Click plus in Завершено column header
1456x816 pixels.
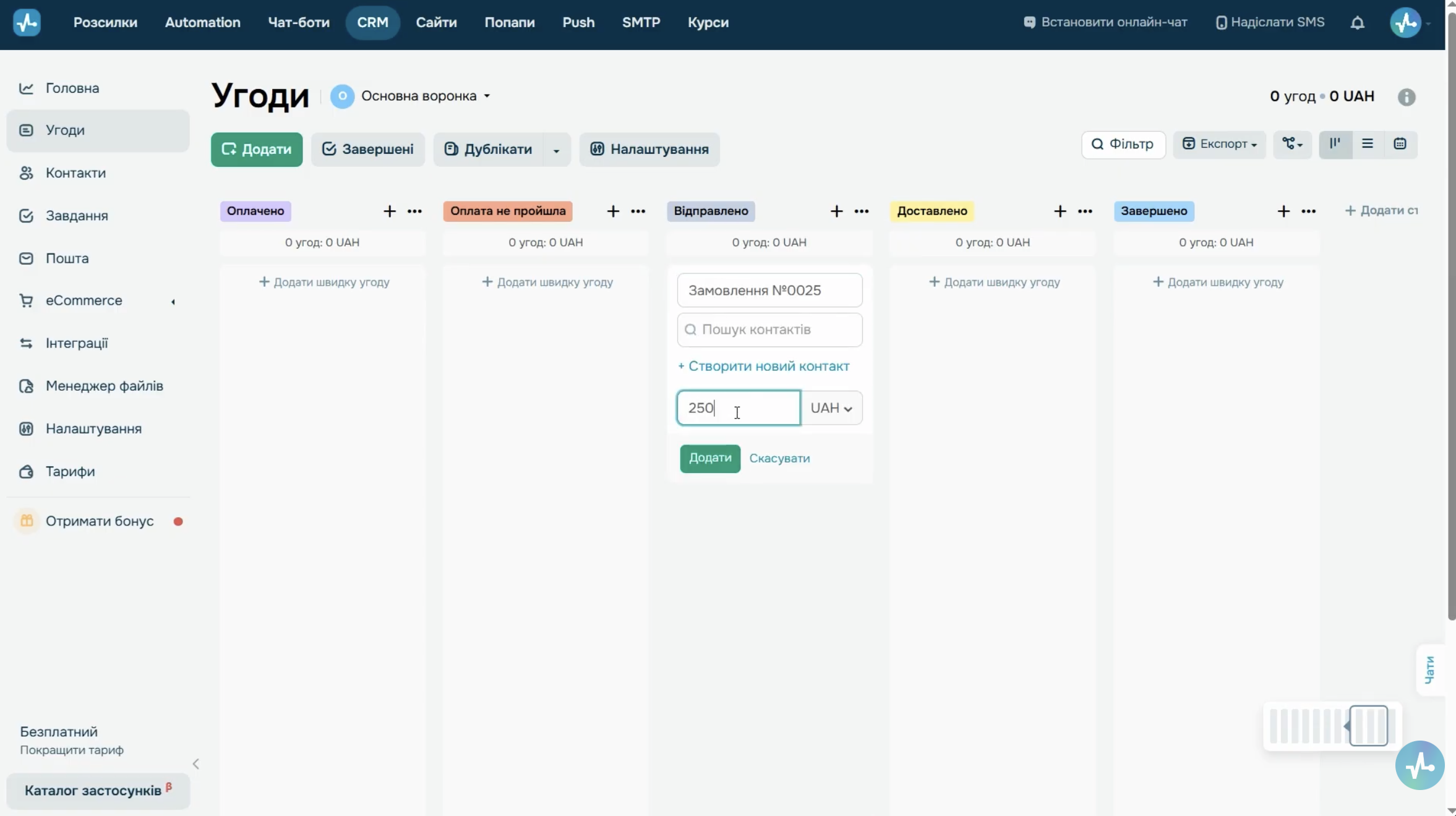coord(1283,211)
